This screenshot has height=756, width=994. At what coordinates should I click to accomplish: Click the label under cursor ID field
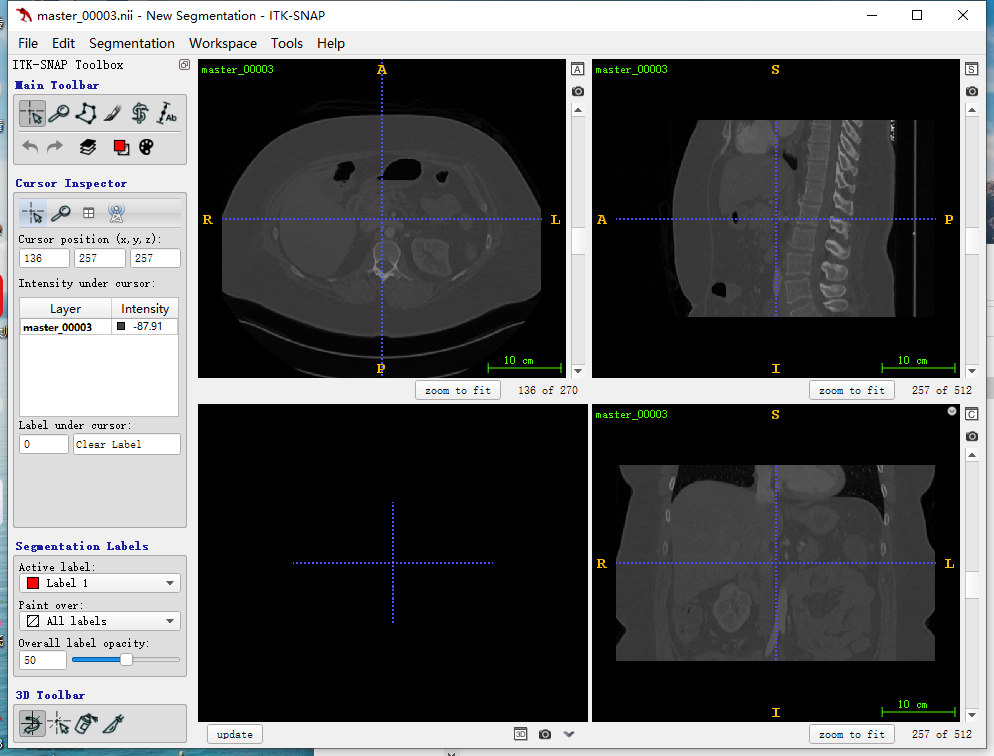pos(44,444)
